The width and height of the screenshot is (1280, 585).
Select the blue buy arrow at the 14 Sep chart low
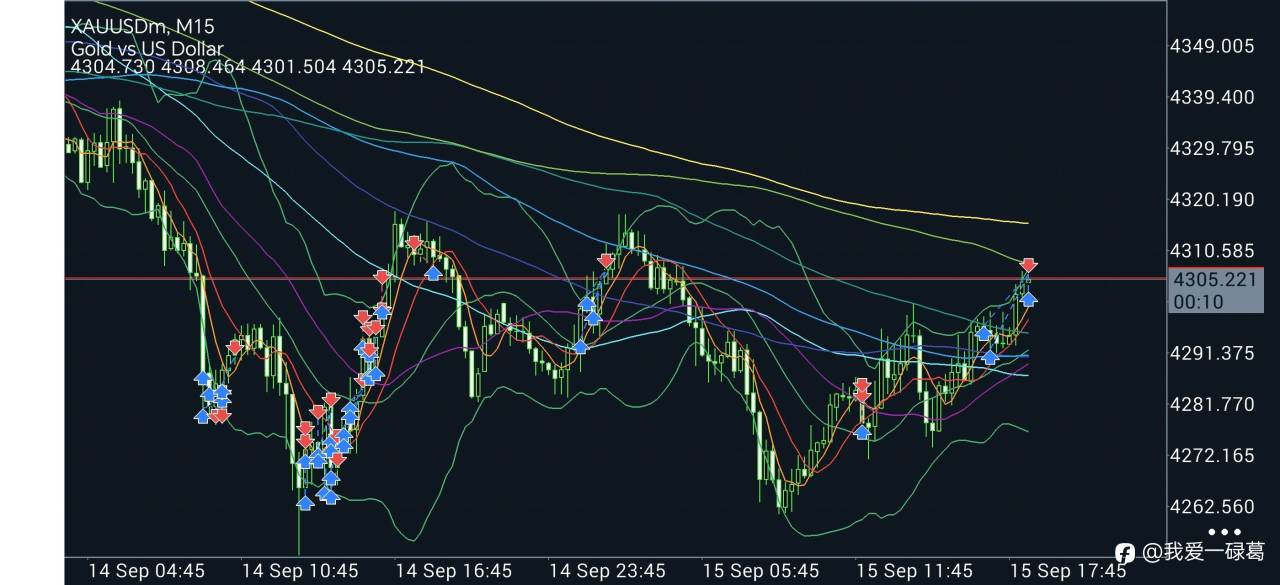pyautogui.click(x=306, y=502)
